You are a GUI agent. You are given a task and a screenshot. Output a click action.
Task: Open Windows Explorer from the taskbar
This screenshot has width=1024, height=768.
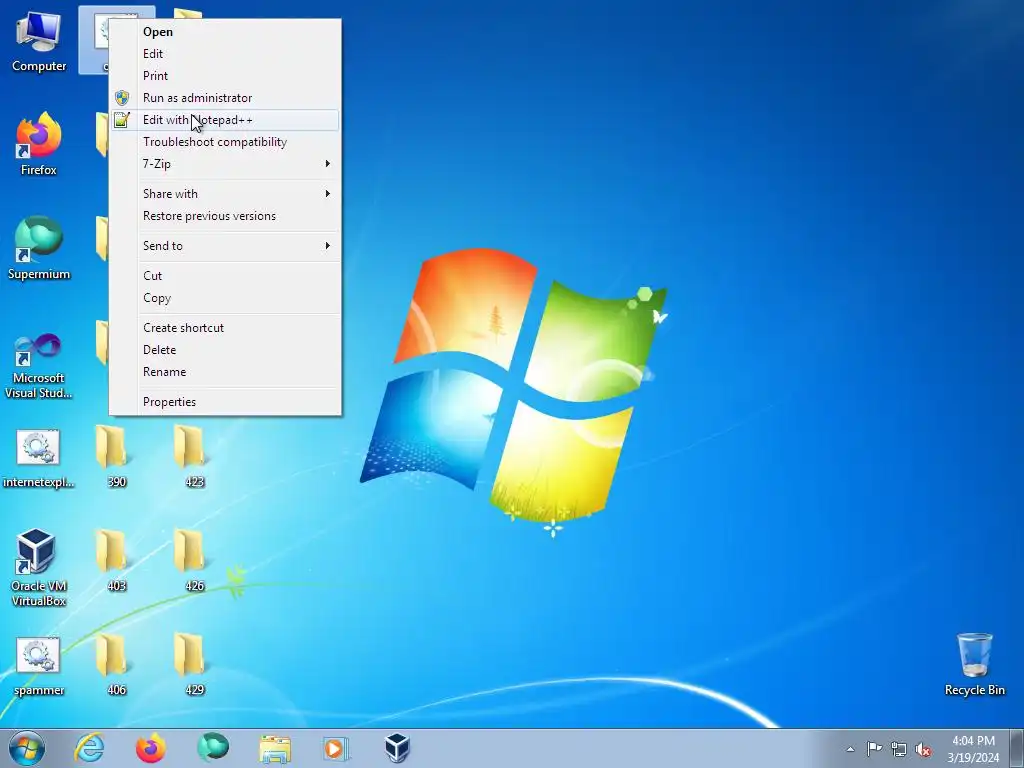point(275,748)
